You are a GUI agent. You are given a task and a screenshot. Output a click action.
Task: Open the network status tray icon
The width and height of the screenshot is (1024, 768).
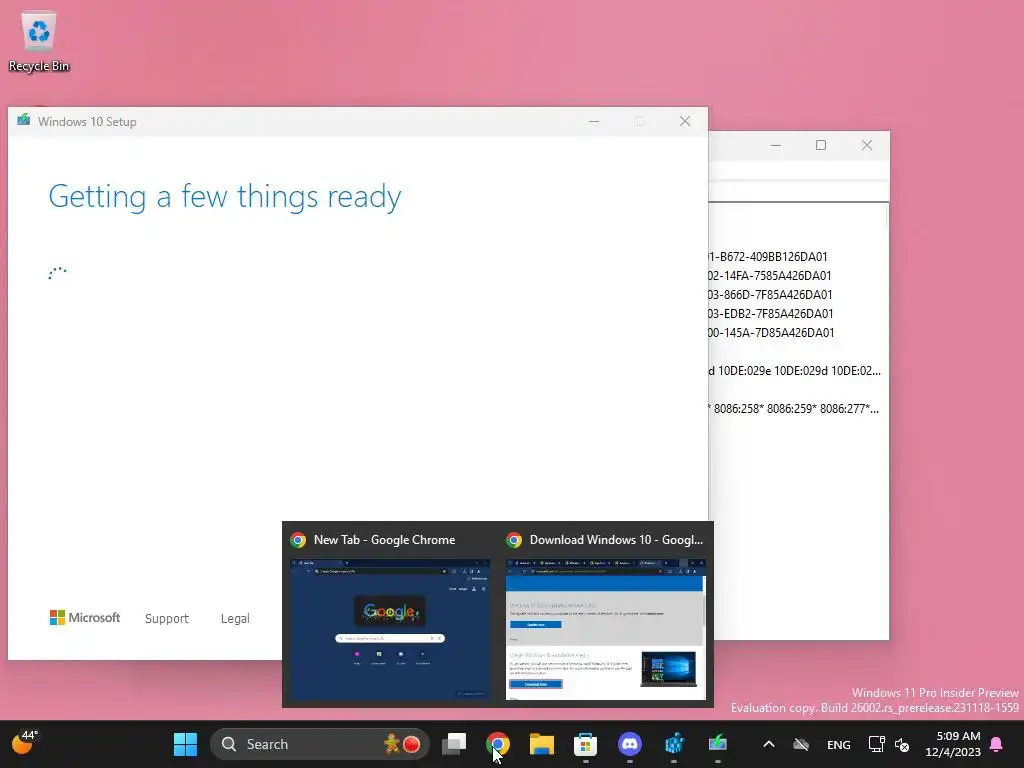[x=876, y=744]
